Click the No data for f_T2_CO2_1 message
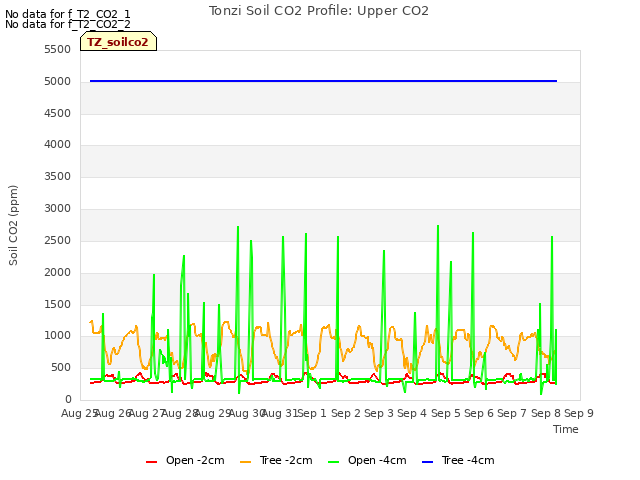Viewport: 640px width, 480px height. pyautogui.click(x=68, y=14)
